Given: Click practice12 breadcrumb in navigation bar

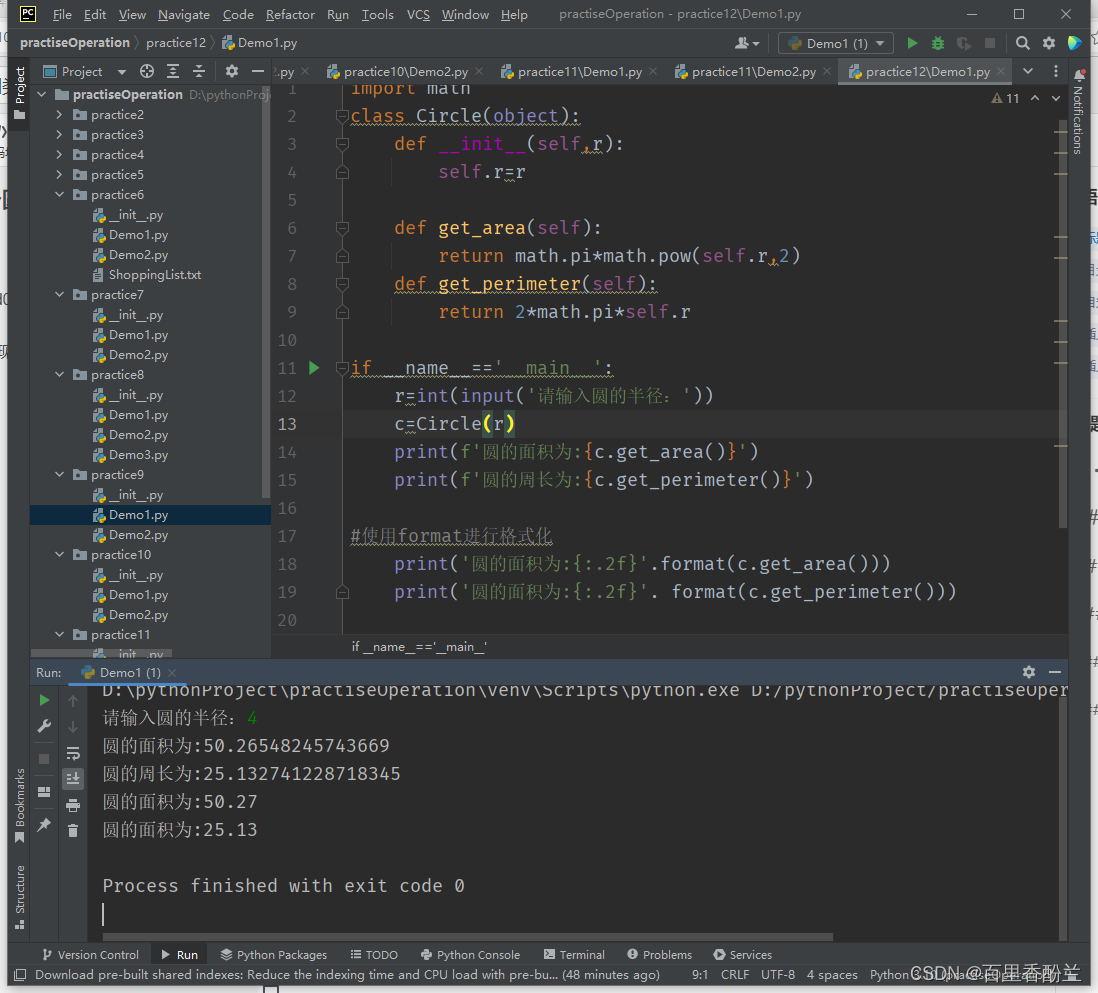Looking at the screenshot, I should [x=176, y=43].
